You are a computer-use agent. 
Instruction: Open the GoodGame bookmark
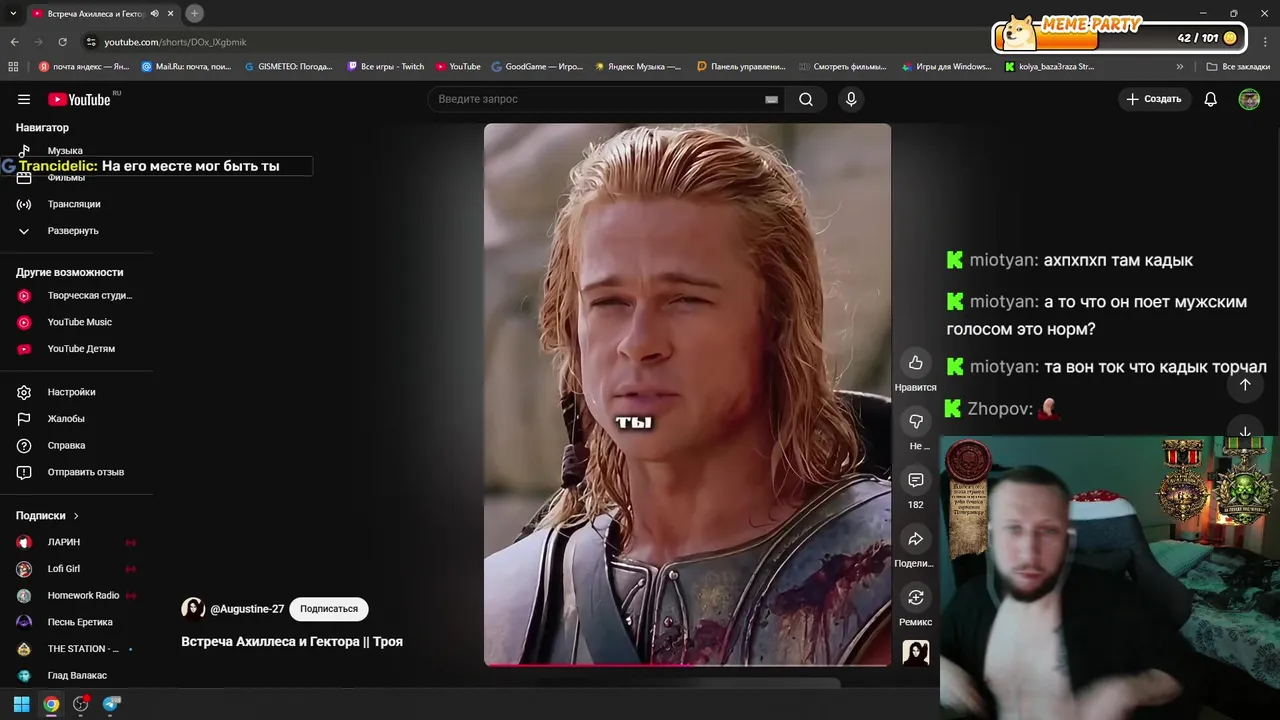(x=537, y=67)
